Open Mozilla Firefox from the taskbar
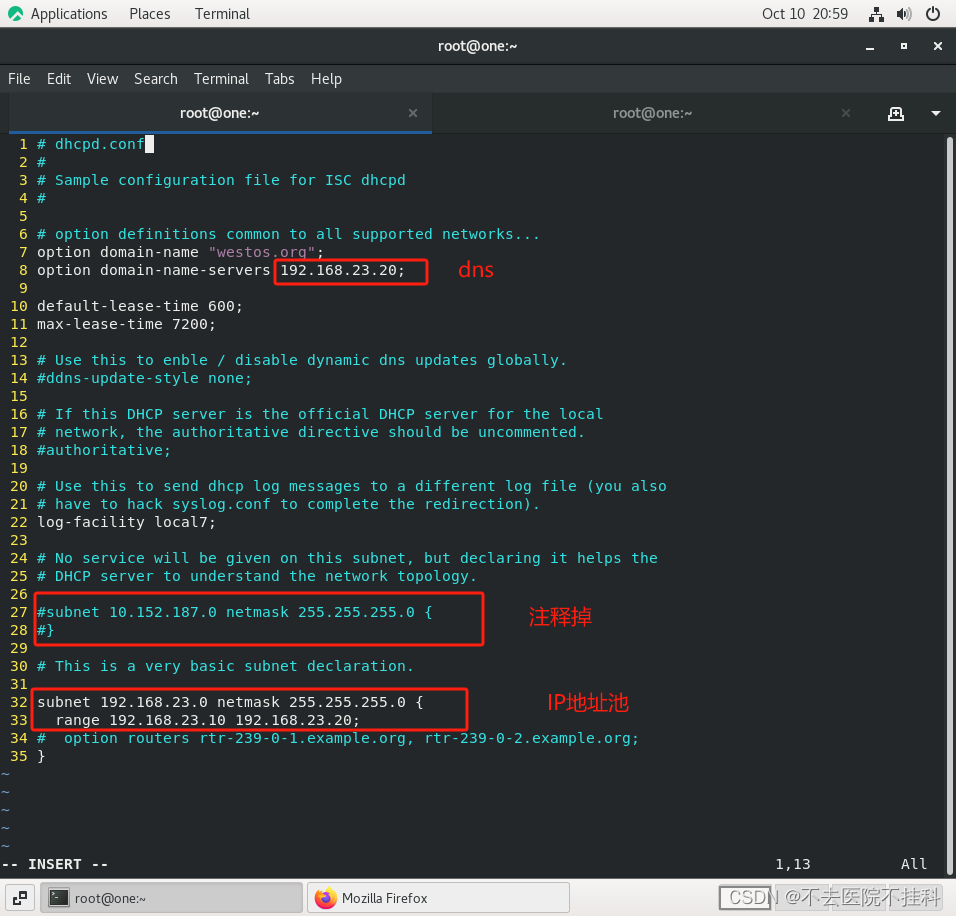 437,897
